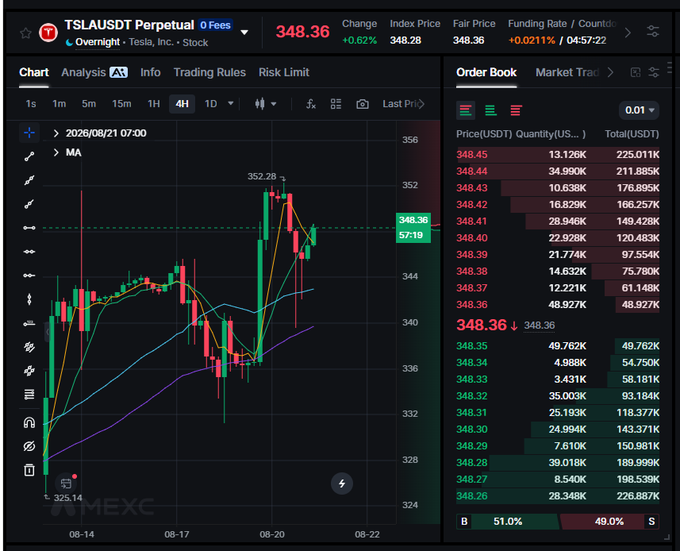Open the chart layout grid icon

point(336,104)
